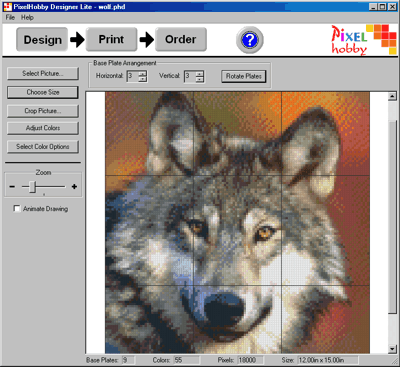Go to the Order step
400x367 pixels.
coord(181,39)
